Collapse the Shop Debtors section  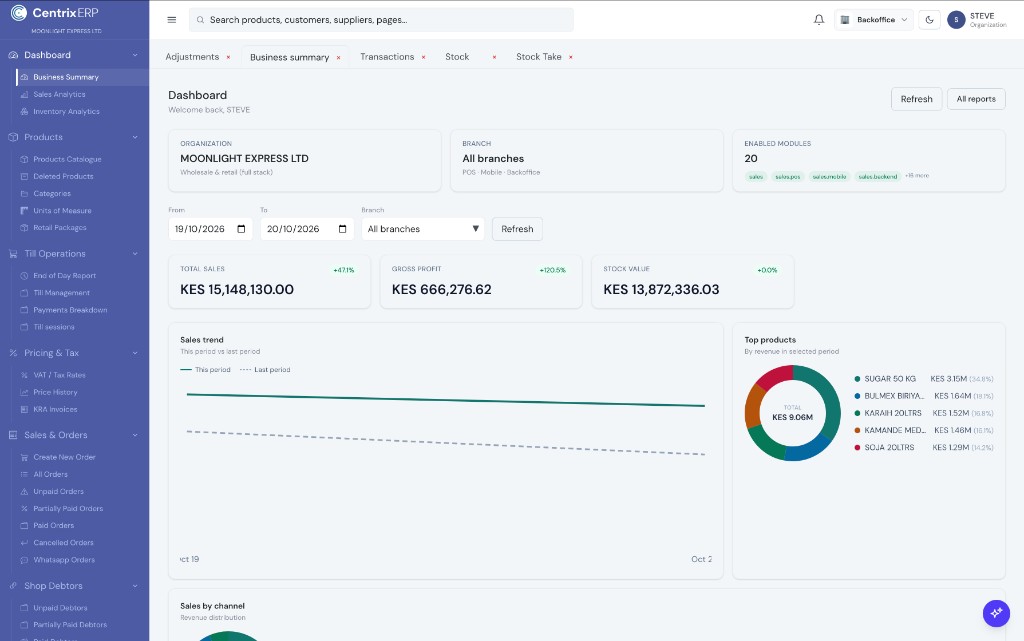(135, 586)
